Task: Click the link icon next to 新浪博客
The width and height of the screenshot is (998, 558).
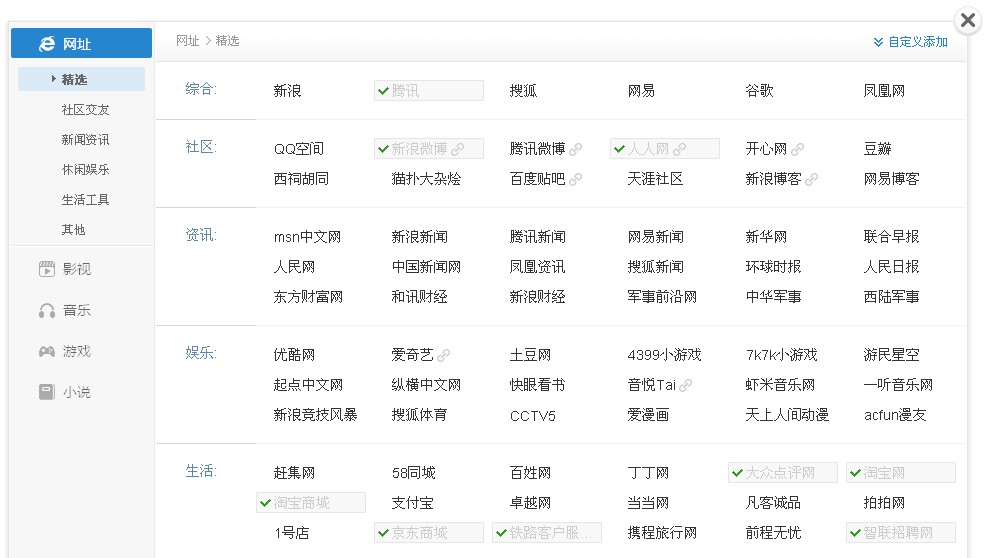Action: 812,179
